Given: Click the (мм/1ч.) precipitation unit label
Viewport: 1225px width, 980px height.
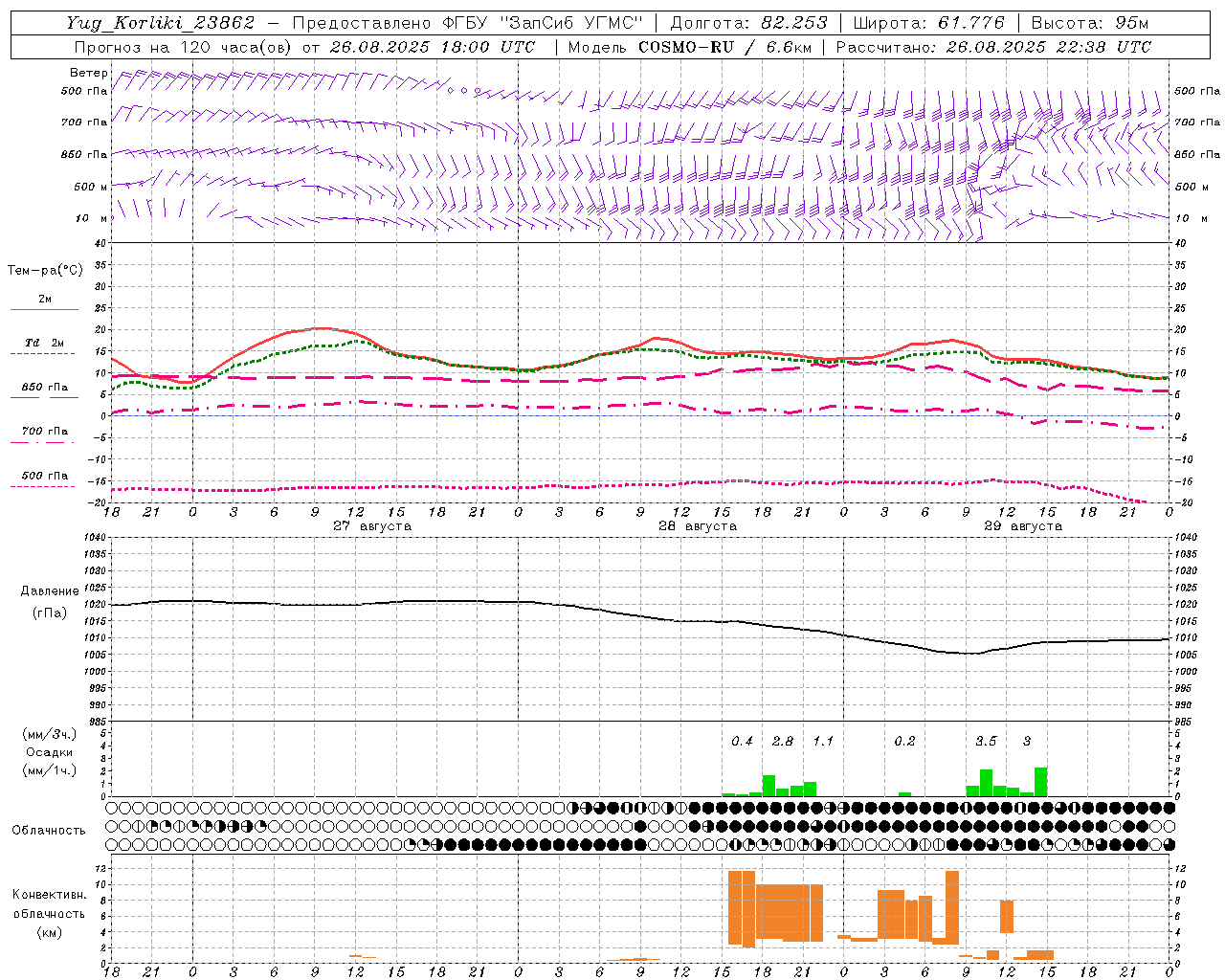Looking at the screenshot, I should point(49,770).
